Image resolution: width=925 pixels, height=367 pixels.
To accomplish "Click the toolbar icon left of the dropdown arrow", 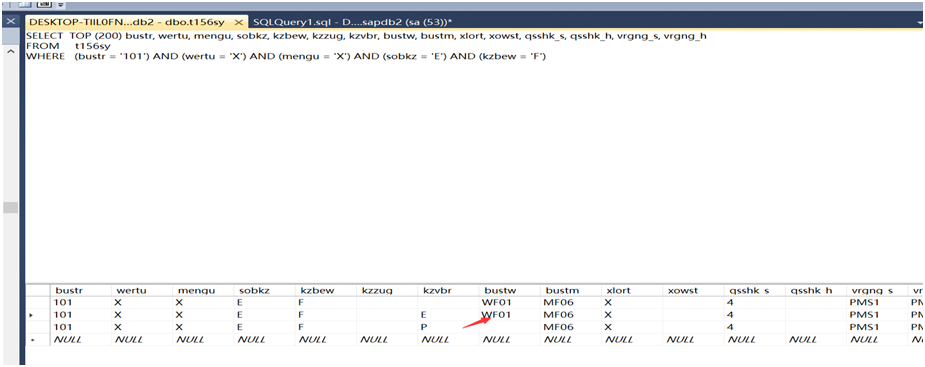I will click(x=43, y=4).
